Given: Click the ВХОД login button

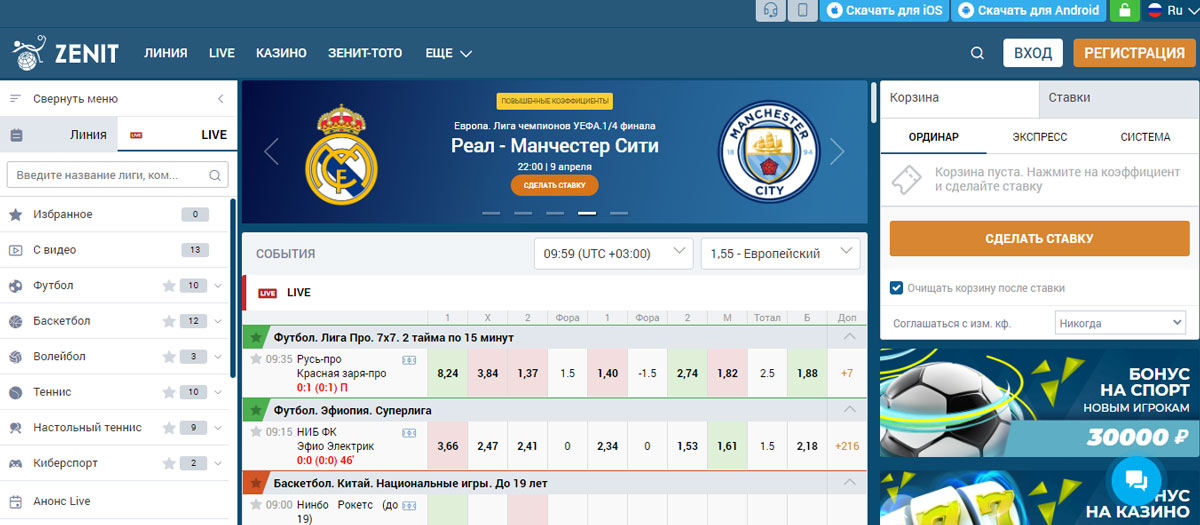Looking at the screenshot, I should [1032, 53].
